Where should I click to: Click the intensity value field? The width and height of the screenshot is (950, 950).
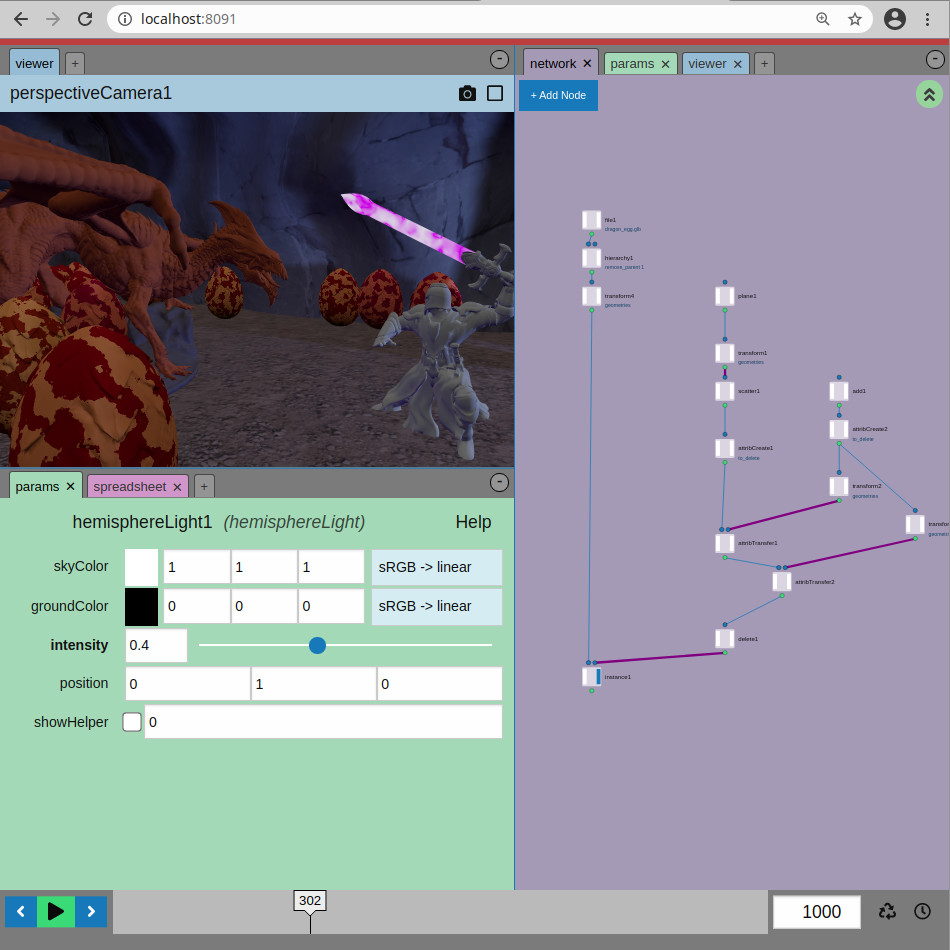(x=156, y=645)
